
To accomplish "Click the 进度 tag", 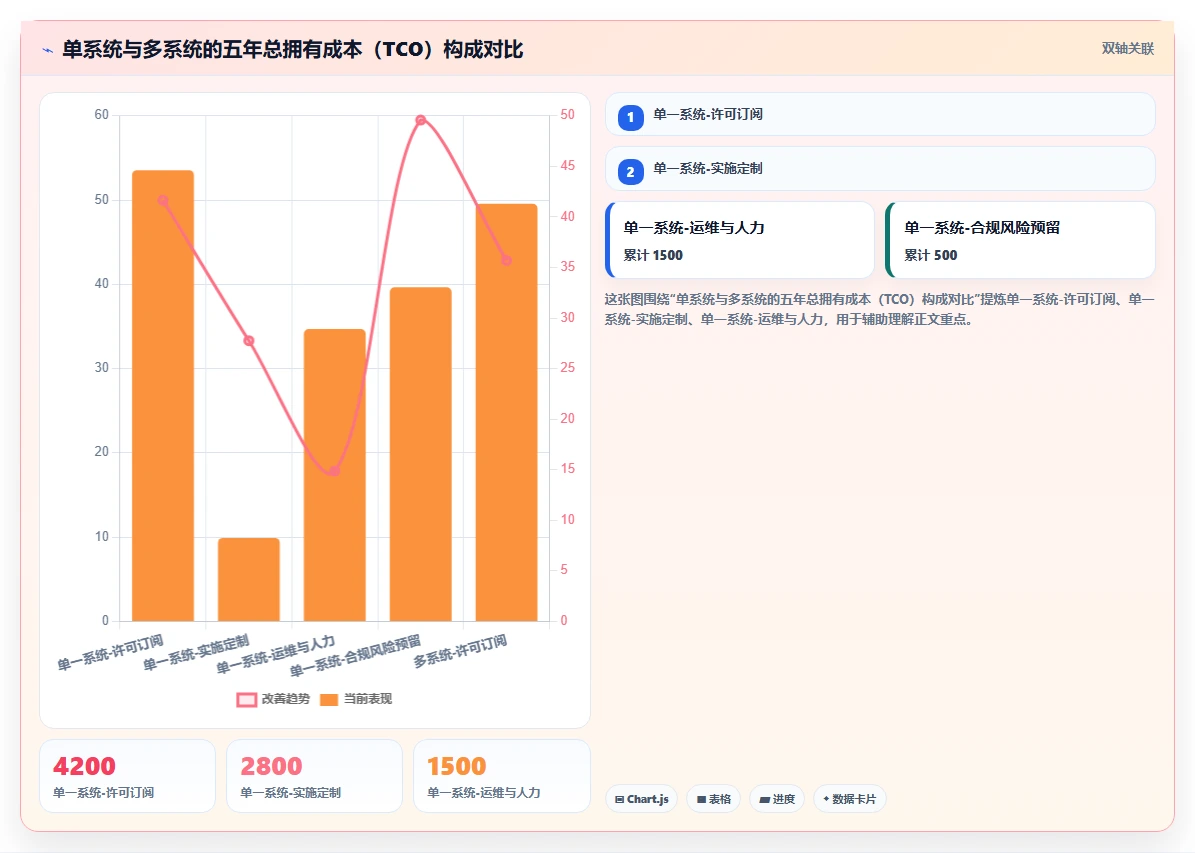I will (777, 799).
